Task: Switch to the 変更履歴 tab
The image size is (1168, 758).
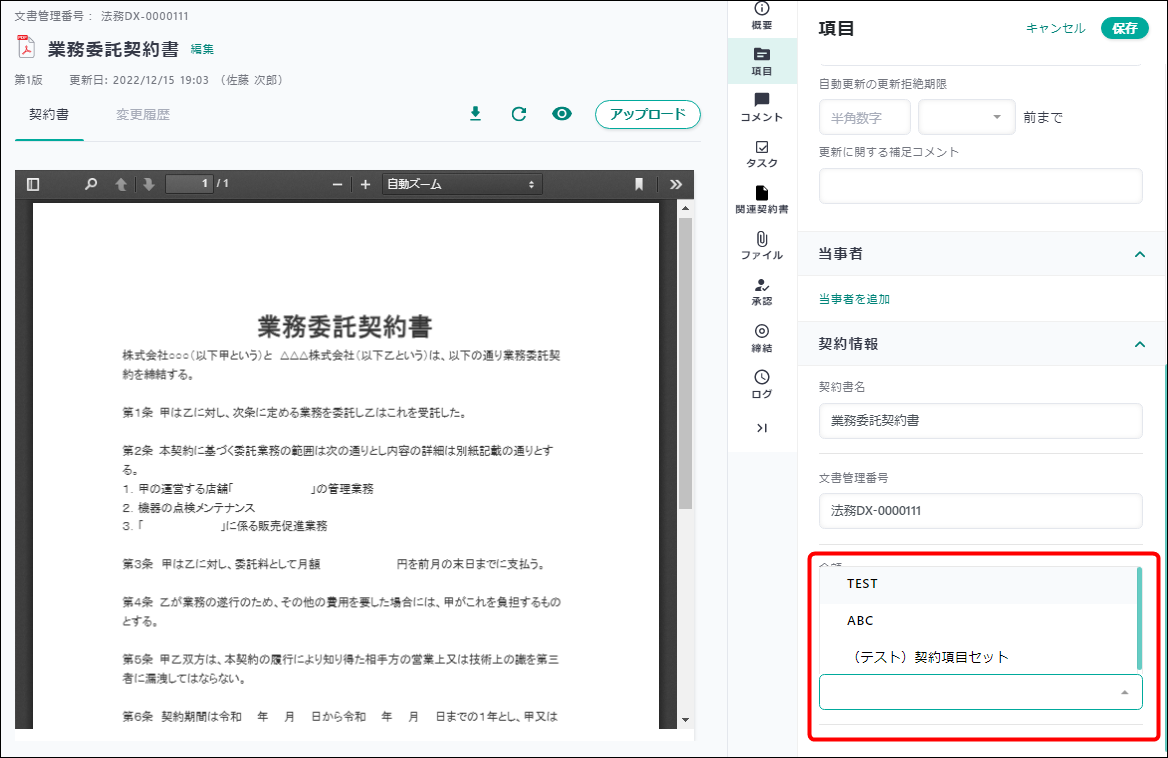Action: click(x=143, y=115)
